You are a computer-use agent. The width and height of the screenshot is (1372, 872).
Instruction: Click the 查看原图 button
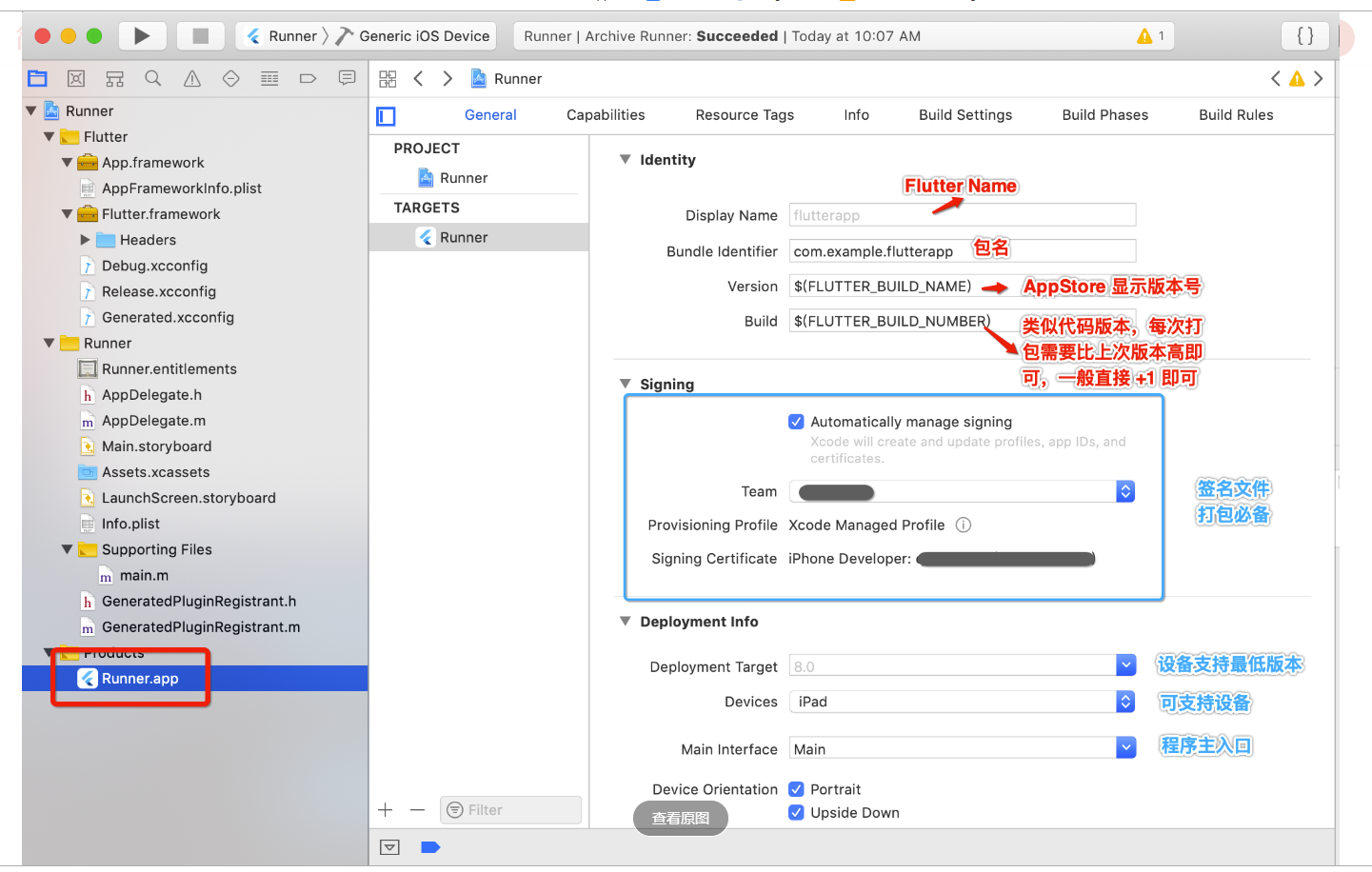point(681,818)
